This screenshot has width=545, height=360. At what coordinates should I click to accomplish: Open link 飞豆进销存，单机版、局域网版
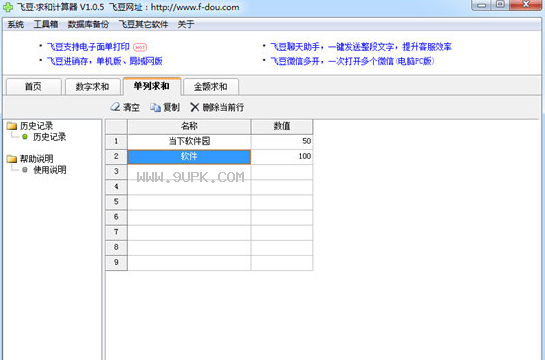point(105,61)
